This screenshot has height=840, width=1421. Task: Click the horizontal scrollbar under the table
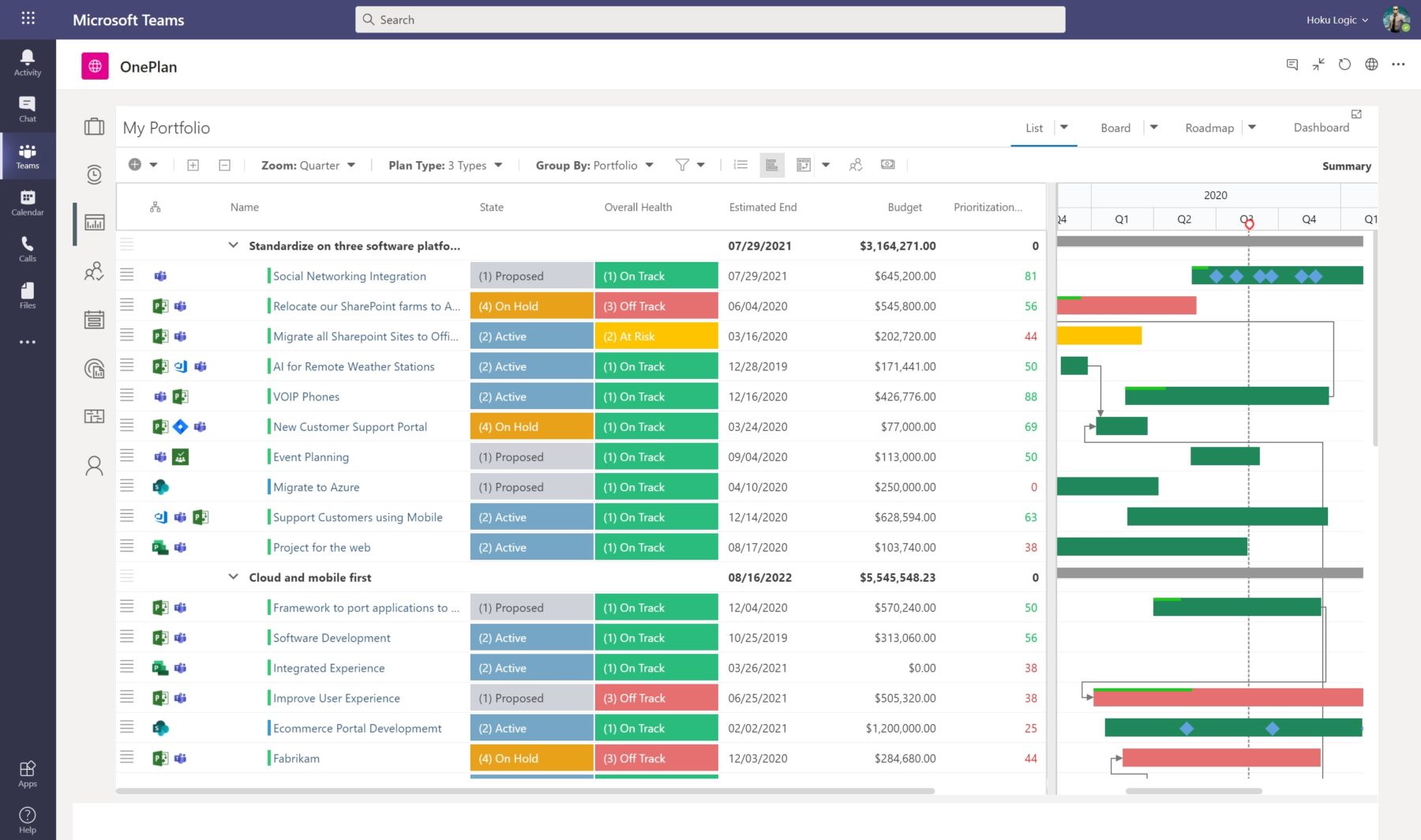point(525,790)
